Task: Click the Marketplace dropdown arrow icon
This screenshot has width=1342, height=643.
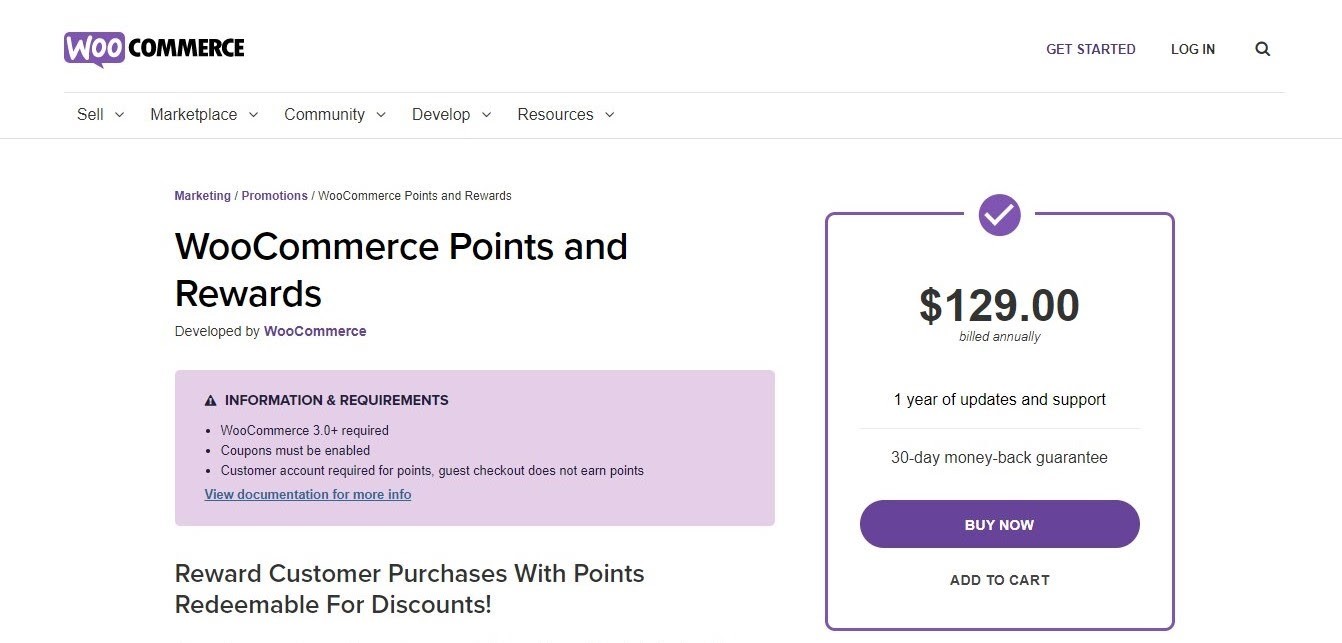Action: [253, 114]
